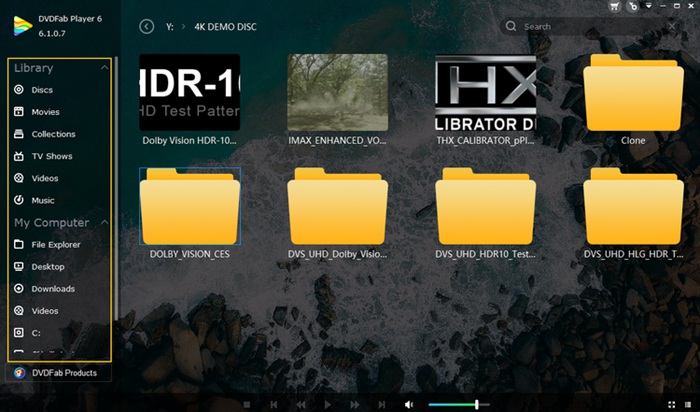This screenshot has width=700, height=412.
Task: Collapse the My Computer section
Action: [104, 222]
